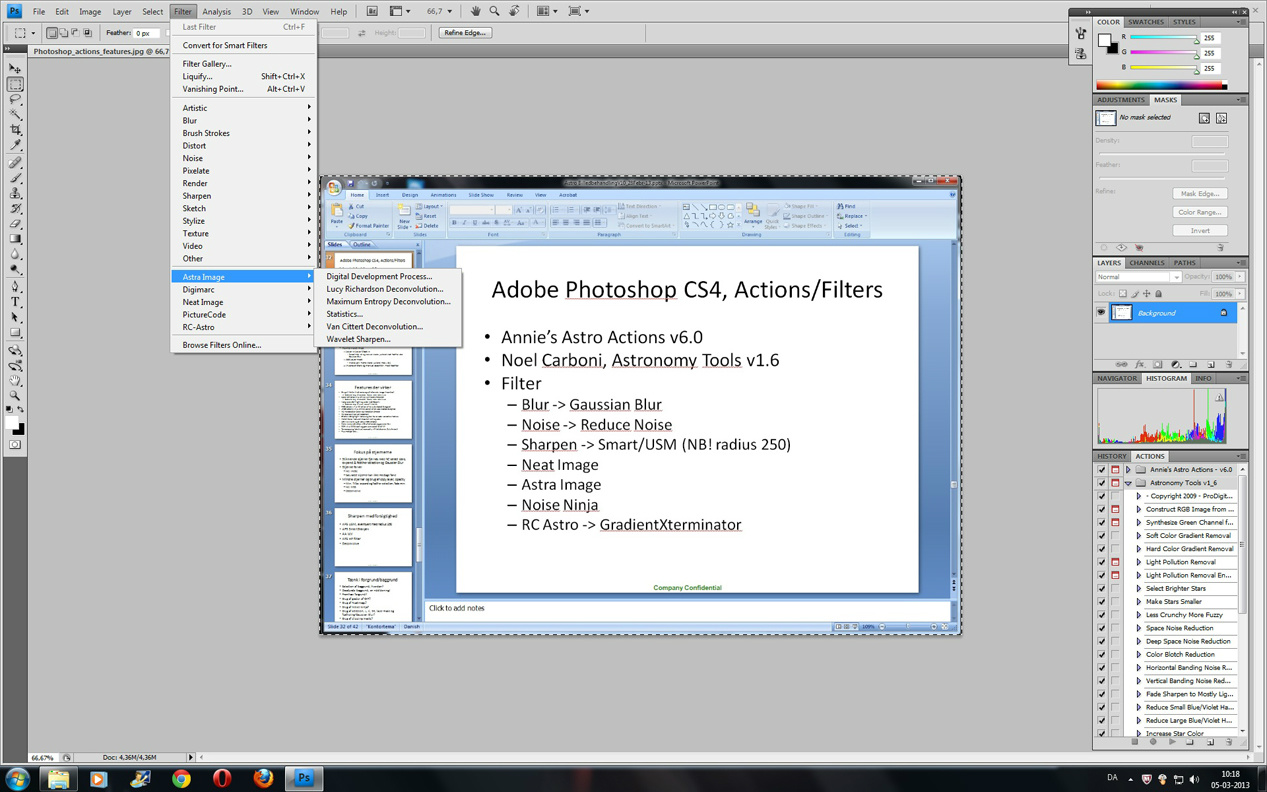The height and width of the screenshot is (792, 1267).
Task: Select the Zoom tool in the toolbox
Action: pyautogui.click(x=15, y=396)
